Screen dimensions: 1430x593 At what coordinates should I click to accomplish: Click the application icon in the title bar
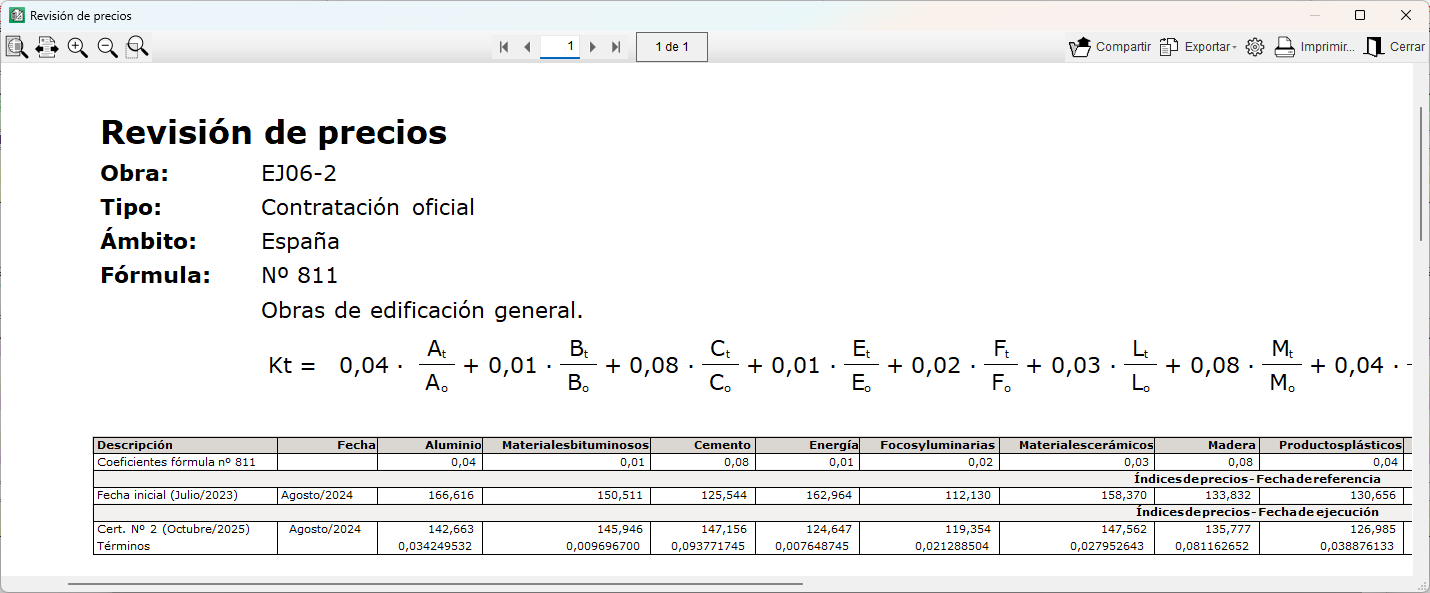coord(16,15)
